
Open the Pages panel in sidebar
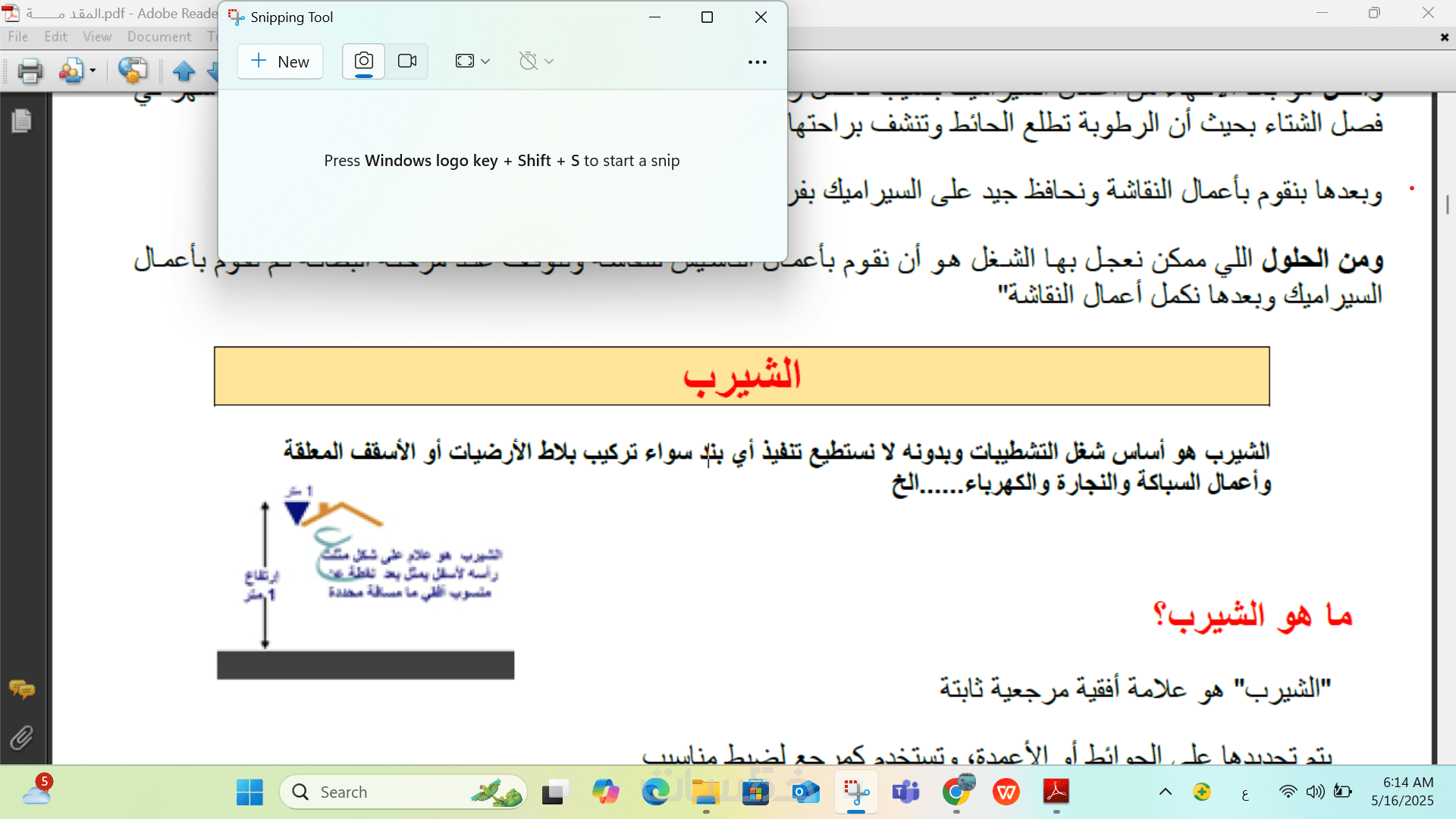tap(22, 121)
